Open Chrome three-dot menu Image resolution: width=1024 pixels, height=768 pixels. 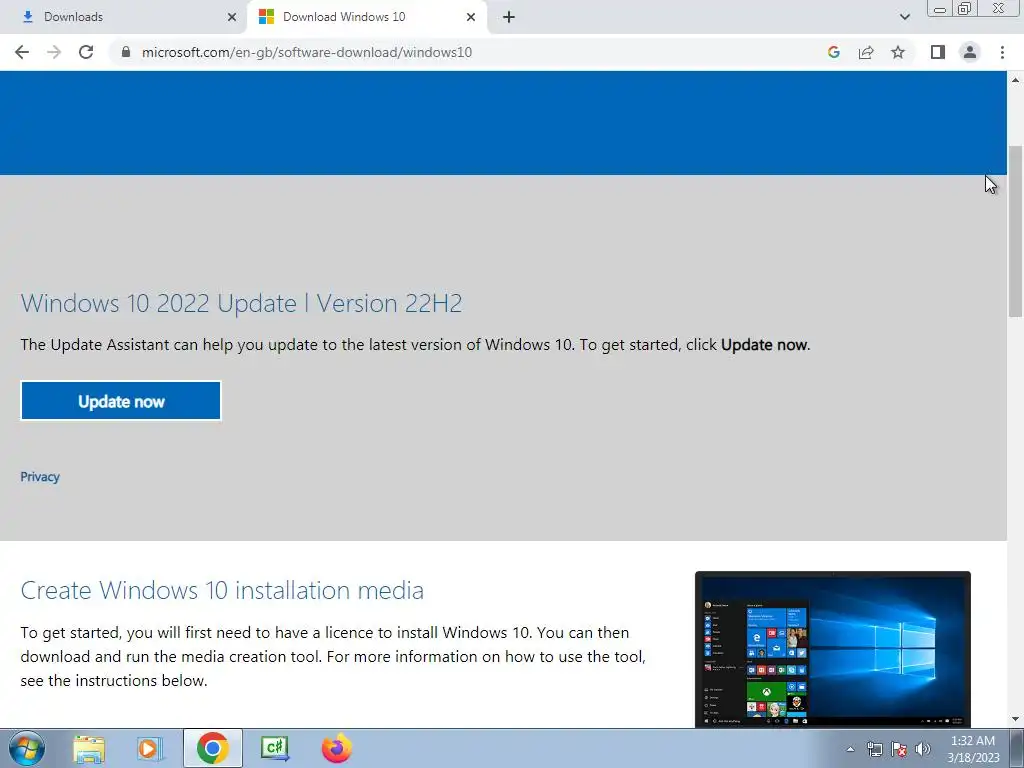tap(1002, 52)
